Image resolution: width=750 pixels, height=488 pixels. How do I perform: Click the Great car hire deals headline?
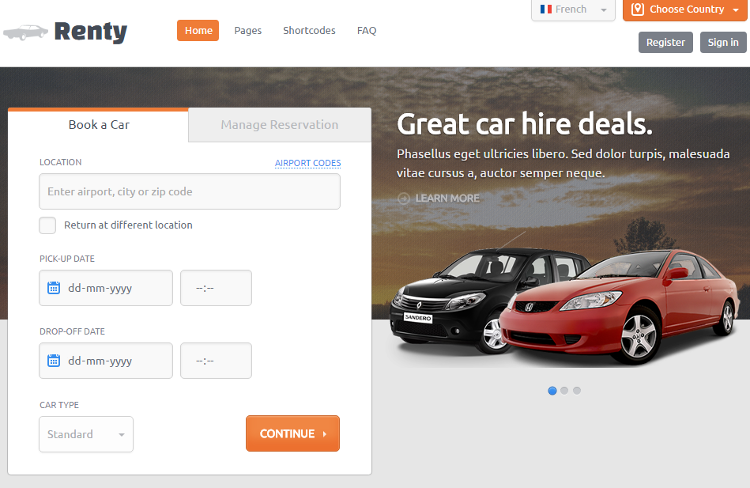[x=525, y=124]
